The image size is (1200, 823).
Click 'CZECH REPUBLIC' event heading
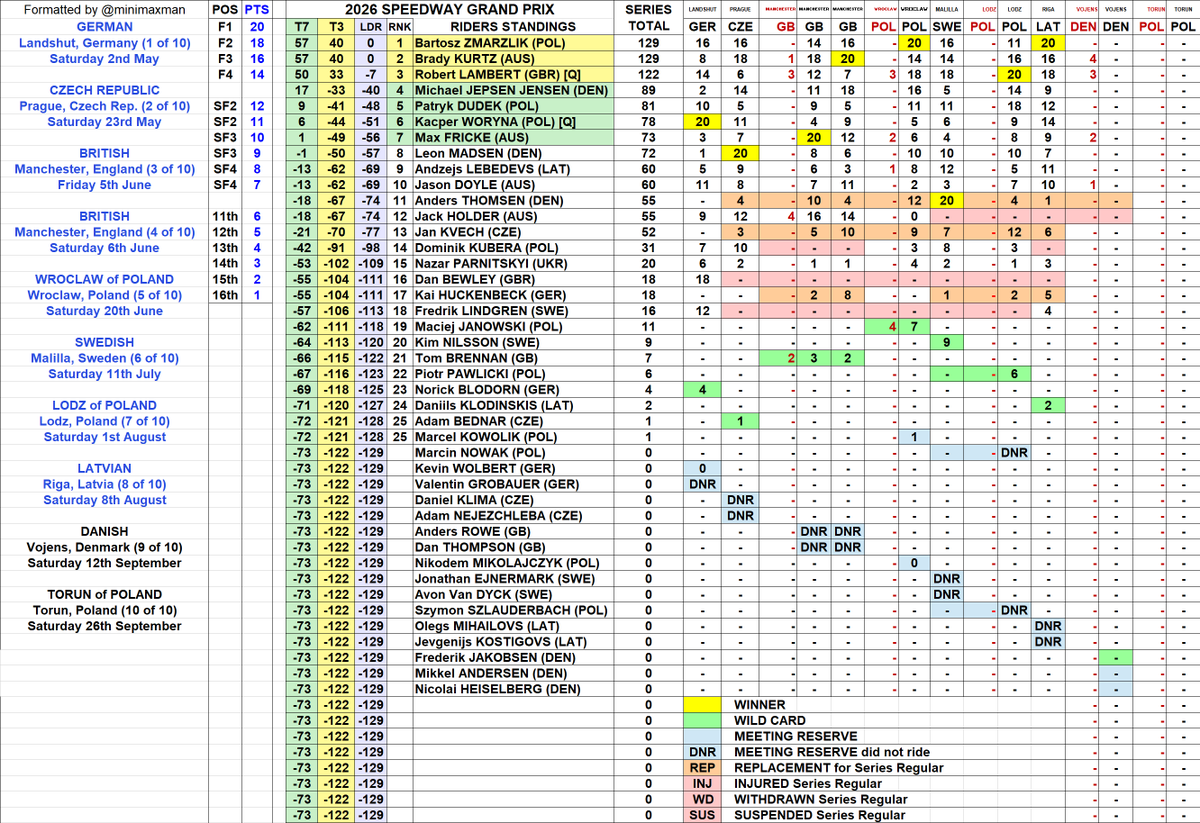click(x=104, y=90)
